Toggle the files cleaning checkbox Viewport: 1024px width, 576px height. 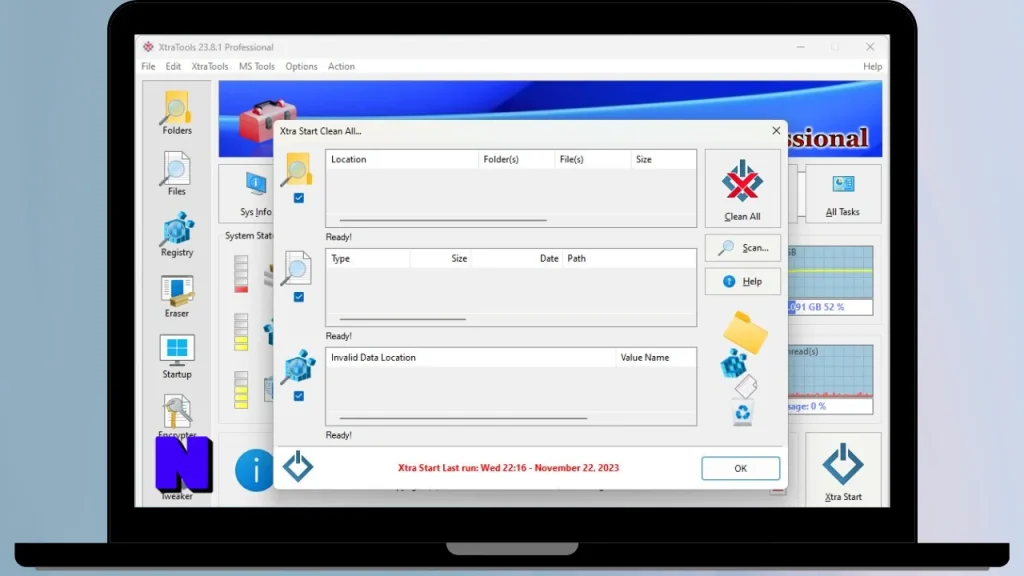298,297
